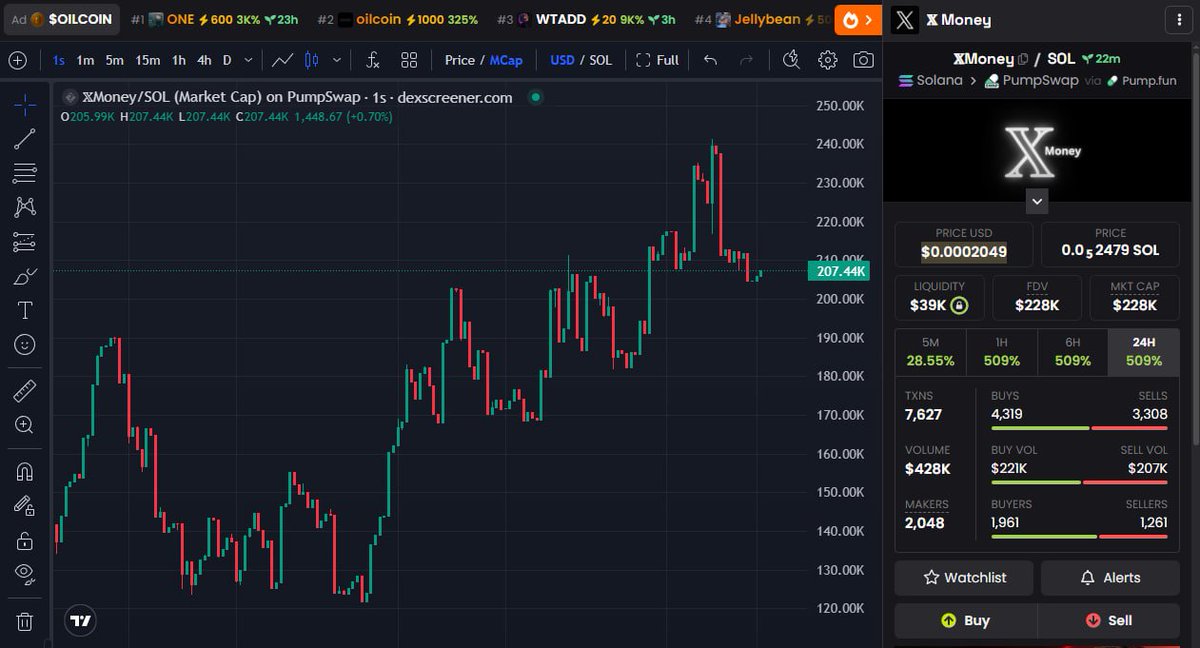Toggle magnet mode for drawings
This screenshot has width=1200, height=648.
coord(25,471)
